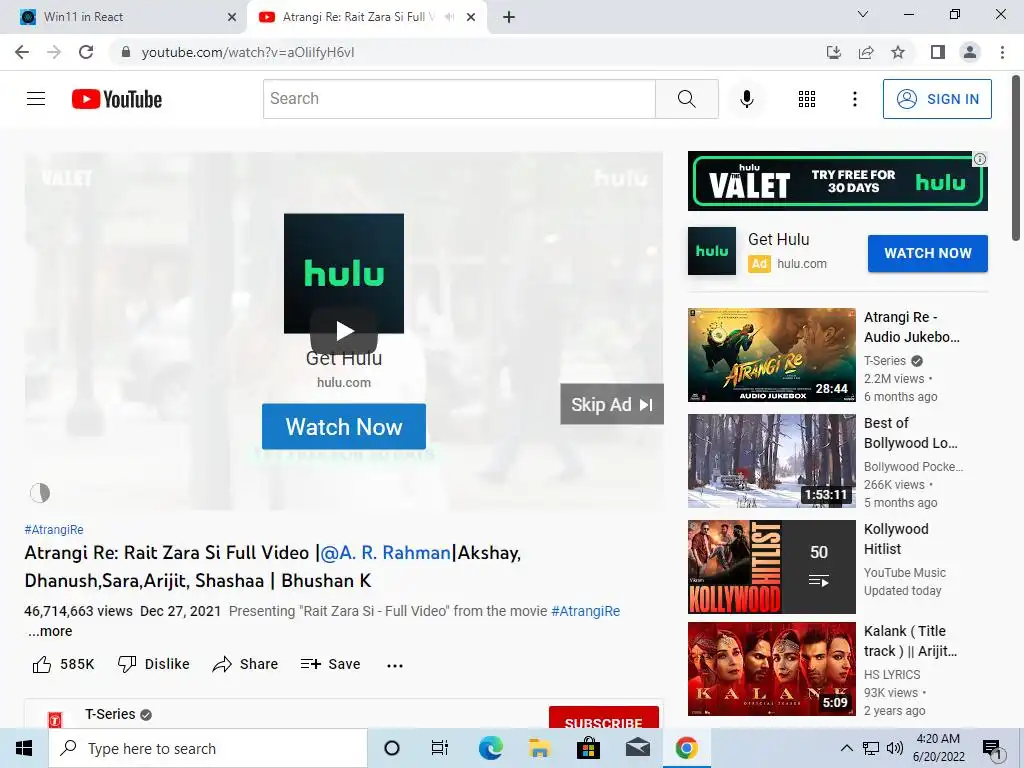Share the video
This screenshot has width=1024, height=768.
246,664
